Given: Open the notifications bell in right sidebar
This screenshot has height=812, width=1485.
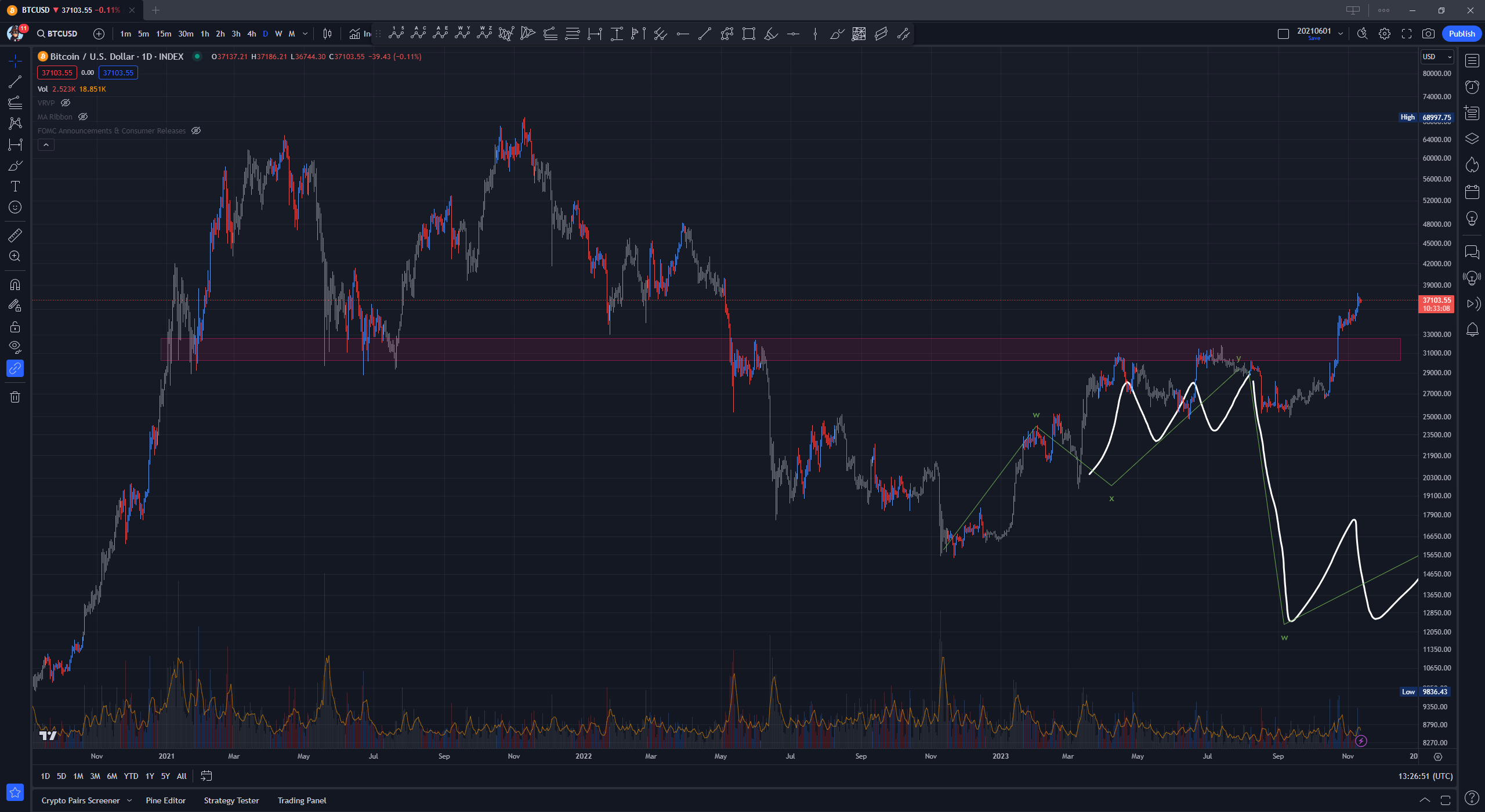Looking at the screenshot, I should 1472,330.
